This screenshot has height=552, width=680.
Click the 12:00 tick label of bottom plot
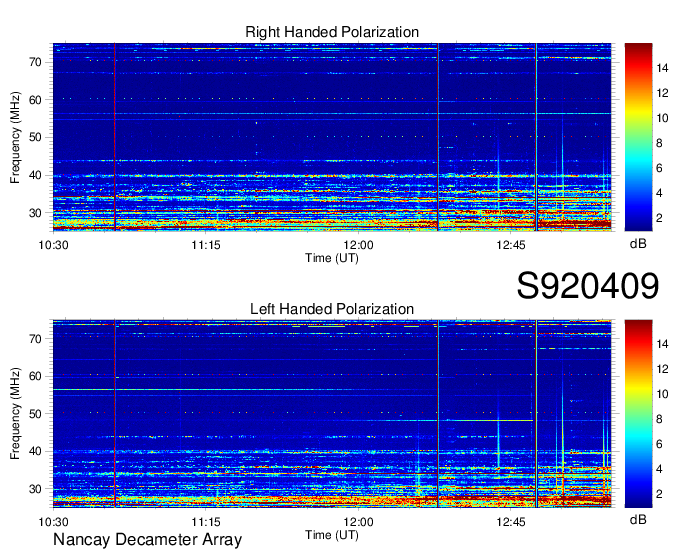pyautogui.click(x=359, y=522)
